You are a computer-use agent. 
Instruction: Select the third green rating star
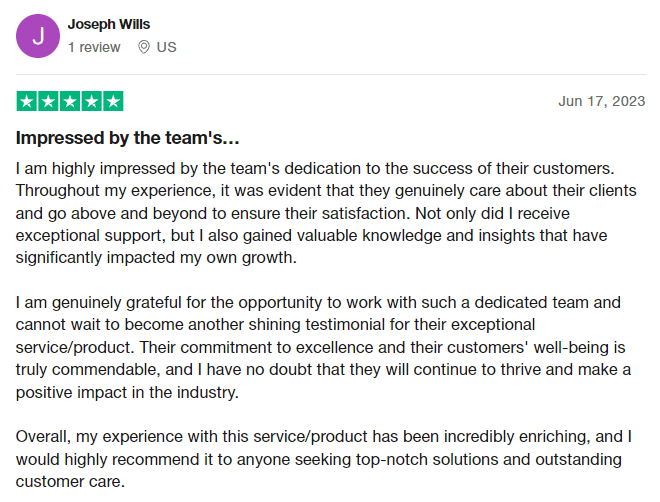(70, 101)
